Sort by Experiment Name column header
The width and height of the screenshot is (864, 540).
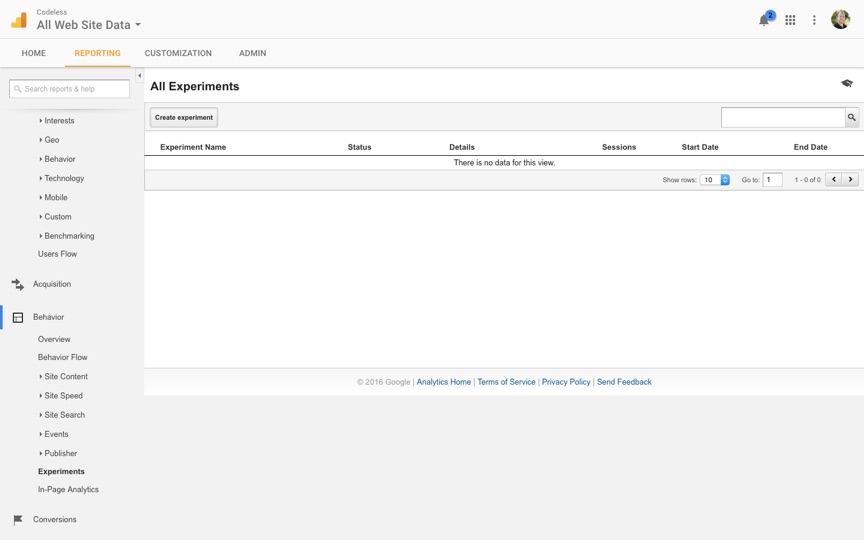pyautogui.click(x=193, y=147)
